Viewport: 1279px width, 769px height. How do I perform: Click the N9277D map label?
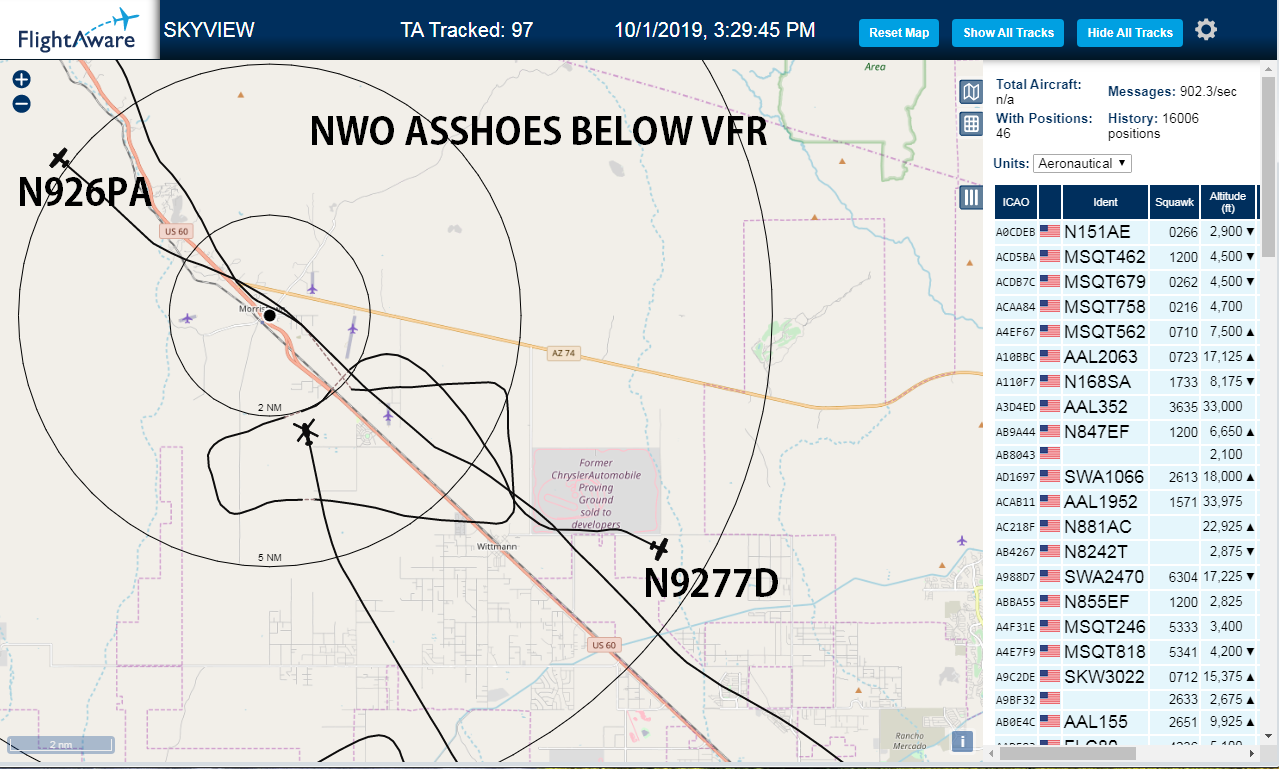pyautogui.click(x=711, y=584)
